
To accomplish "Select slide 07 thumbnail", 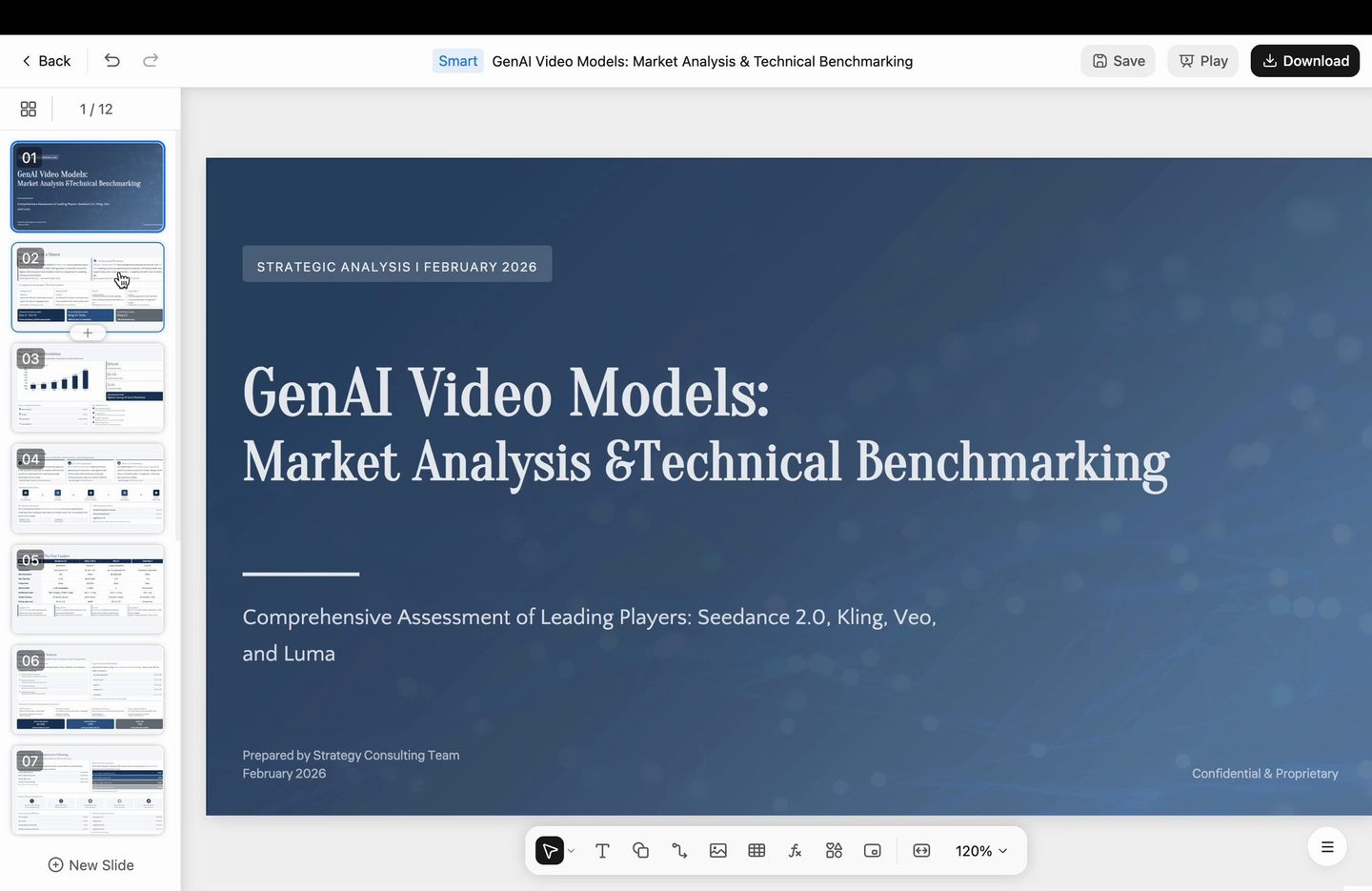I will pyautogui.click(x=88, y=790).
